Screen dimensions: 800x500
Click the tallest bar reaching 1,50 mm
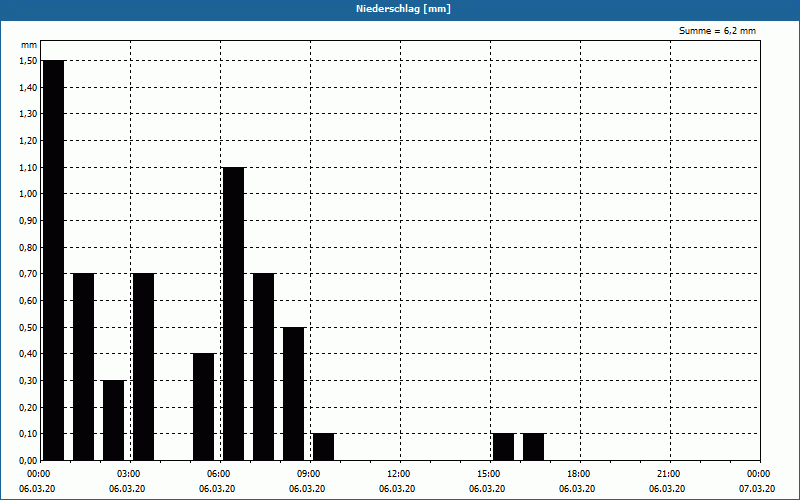pyautogui.click(x=54, y=260)
